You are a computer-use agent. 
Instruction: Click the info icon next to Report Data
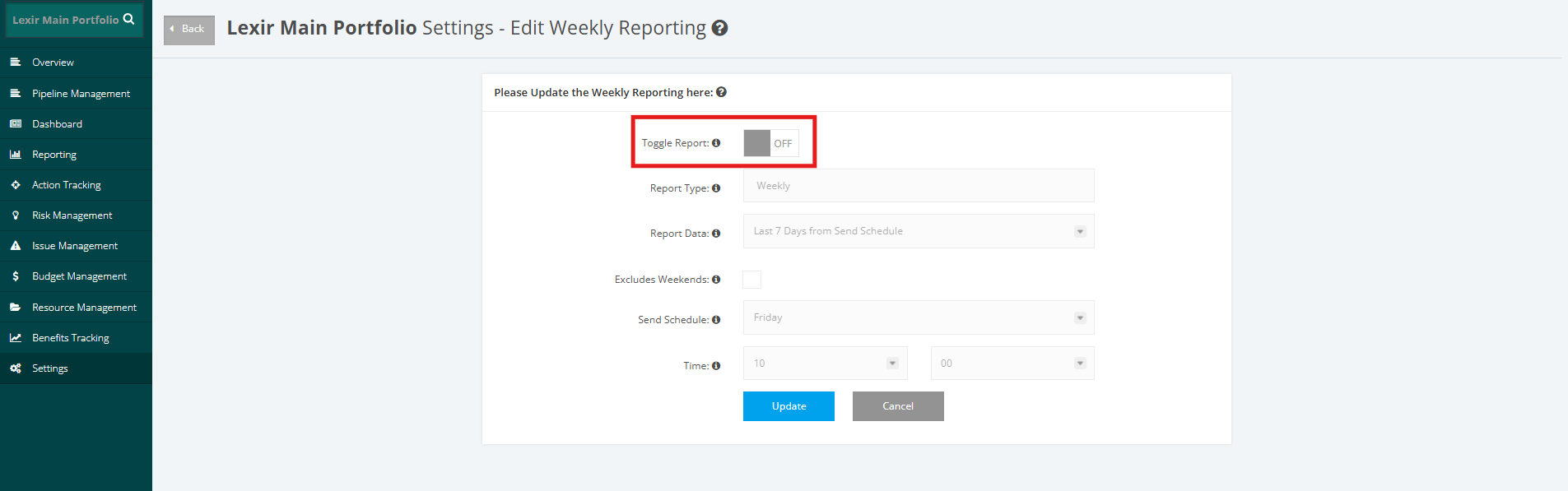coord(716,234)
